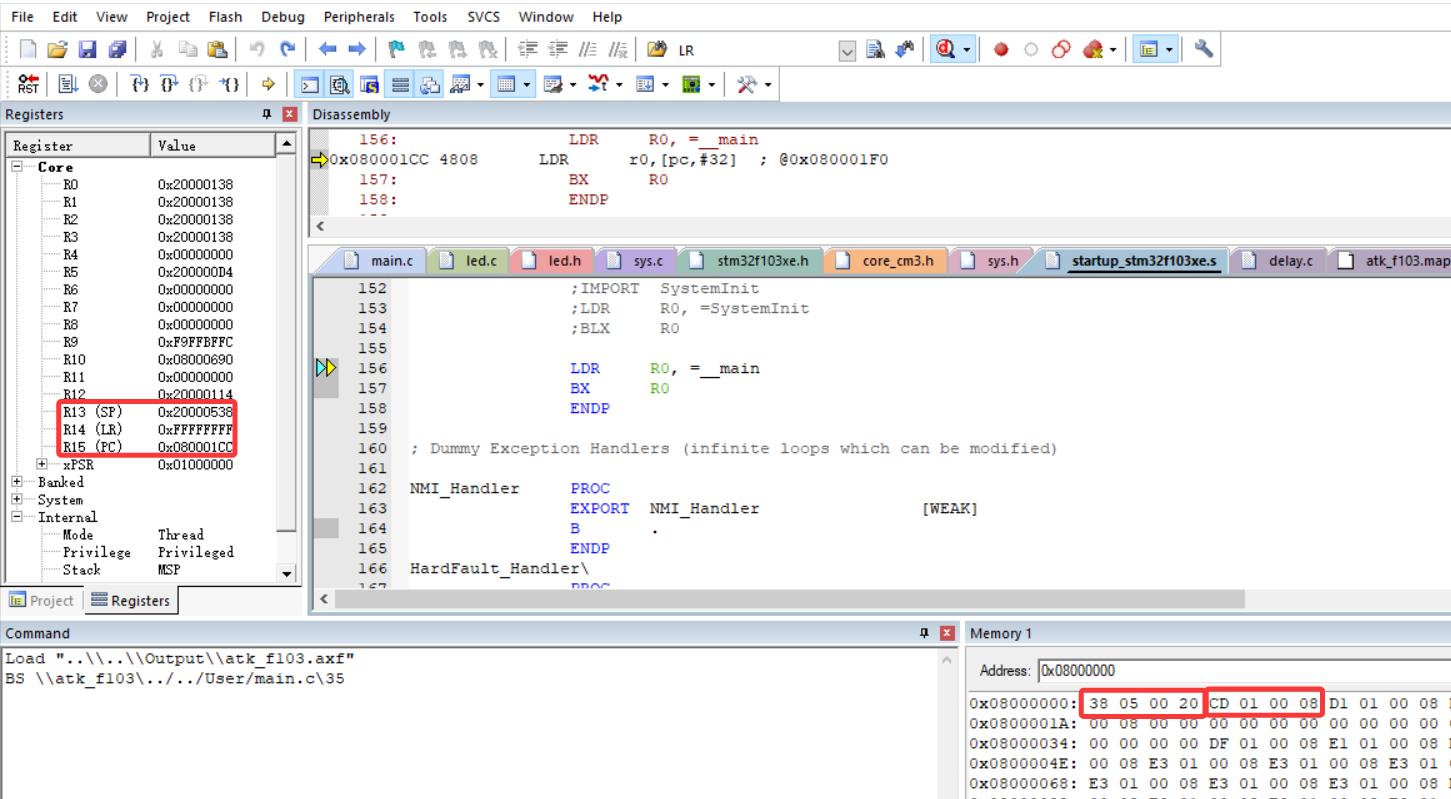Click the Step Over braces icon
The image size is (1451, 799).
pyautogui.click(x=169, y=84)
